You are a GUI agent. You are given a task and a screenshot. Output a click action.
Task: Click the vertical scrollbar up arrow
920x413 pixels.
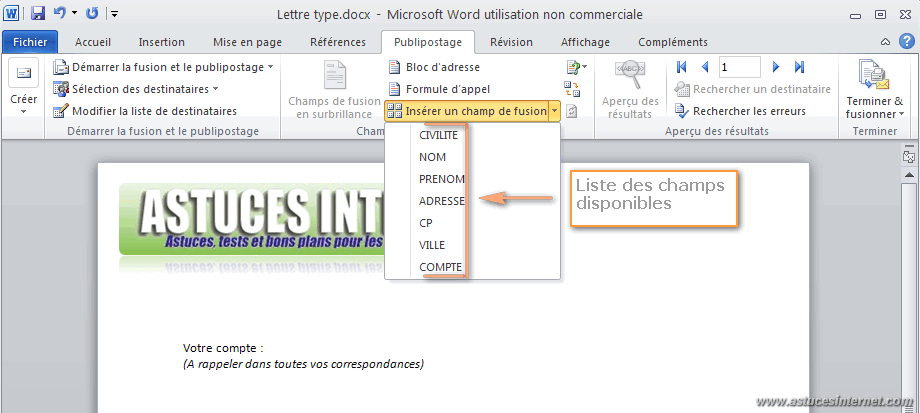[909, 175]
